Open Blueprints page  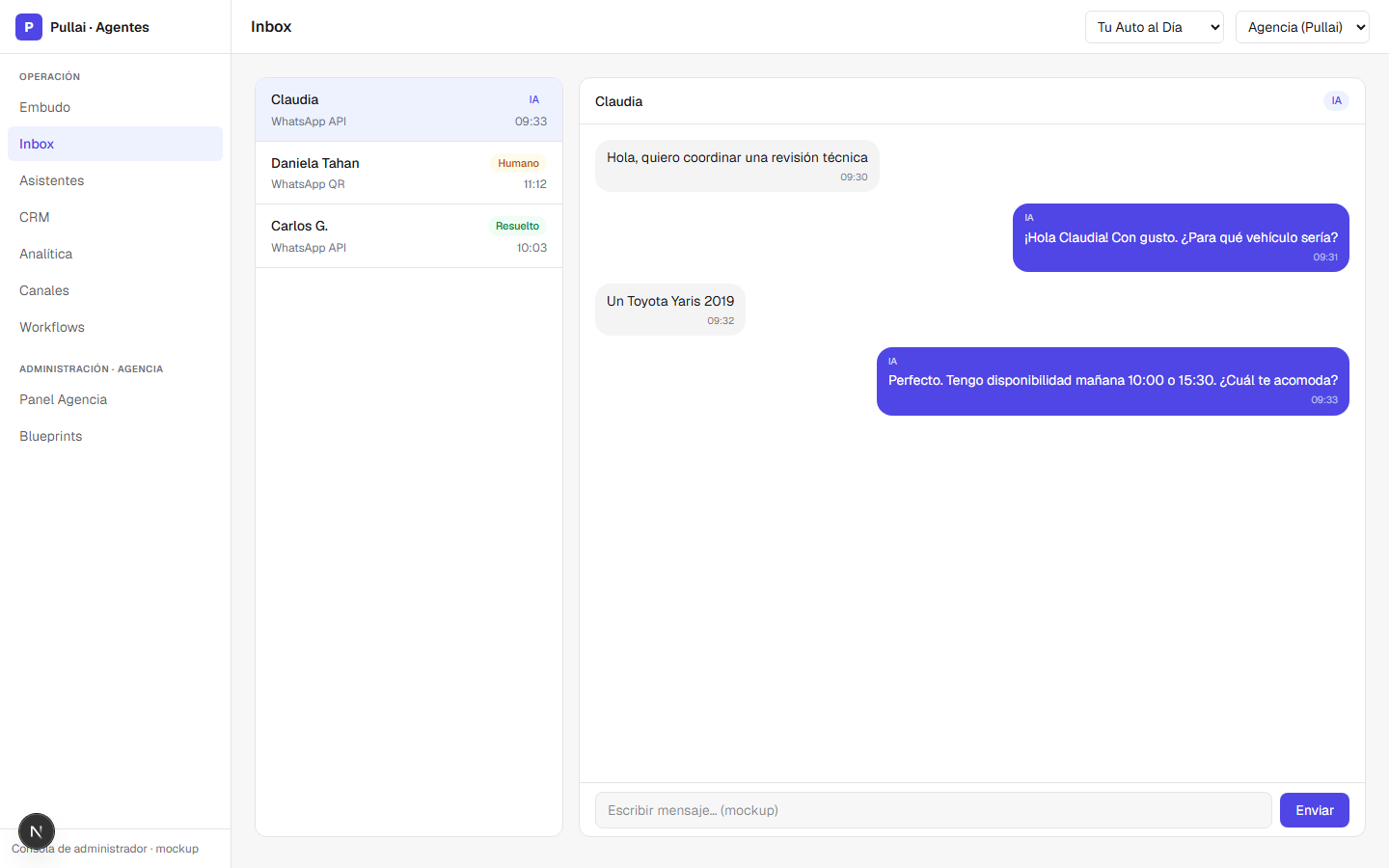(115, 436)
